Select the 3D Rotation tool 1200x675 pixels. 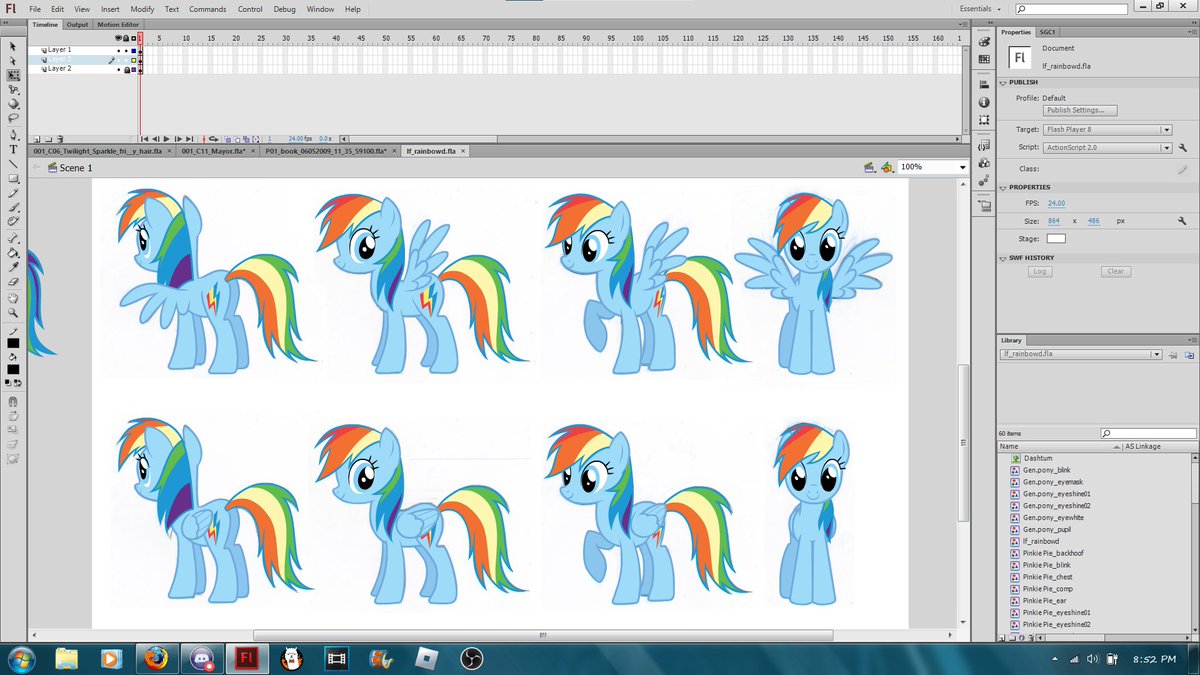pos(14,104)
